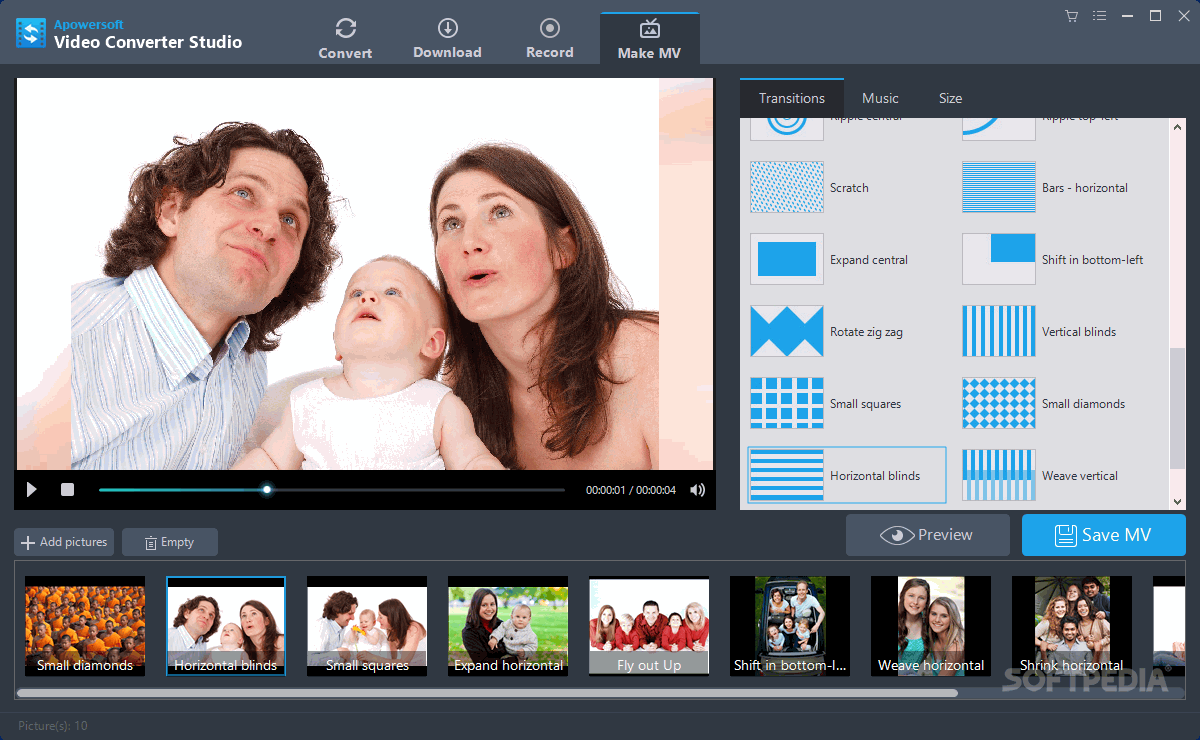The width and height of the screenshot is (1200, 740).
Task: Mute the preview audio speaker icon
Action: [x=697, y=490]
